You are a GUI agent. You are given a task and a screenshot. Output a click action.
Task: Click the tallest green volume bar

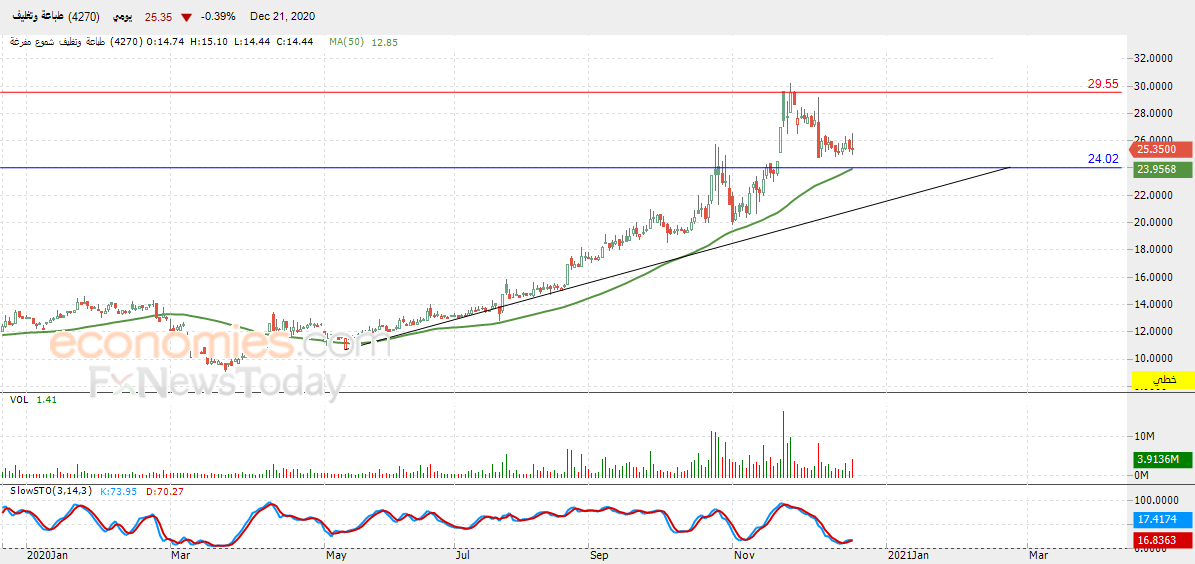click(783, 444)
